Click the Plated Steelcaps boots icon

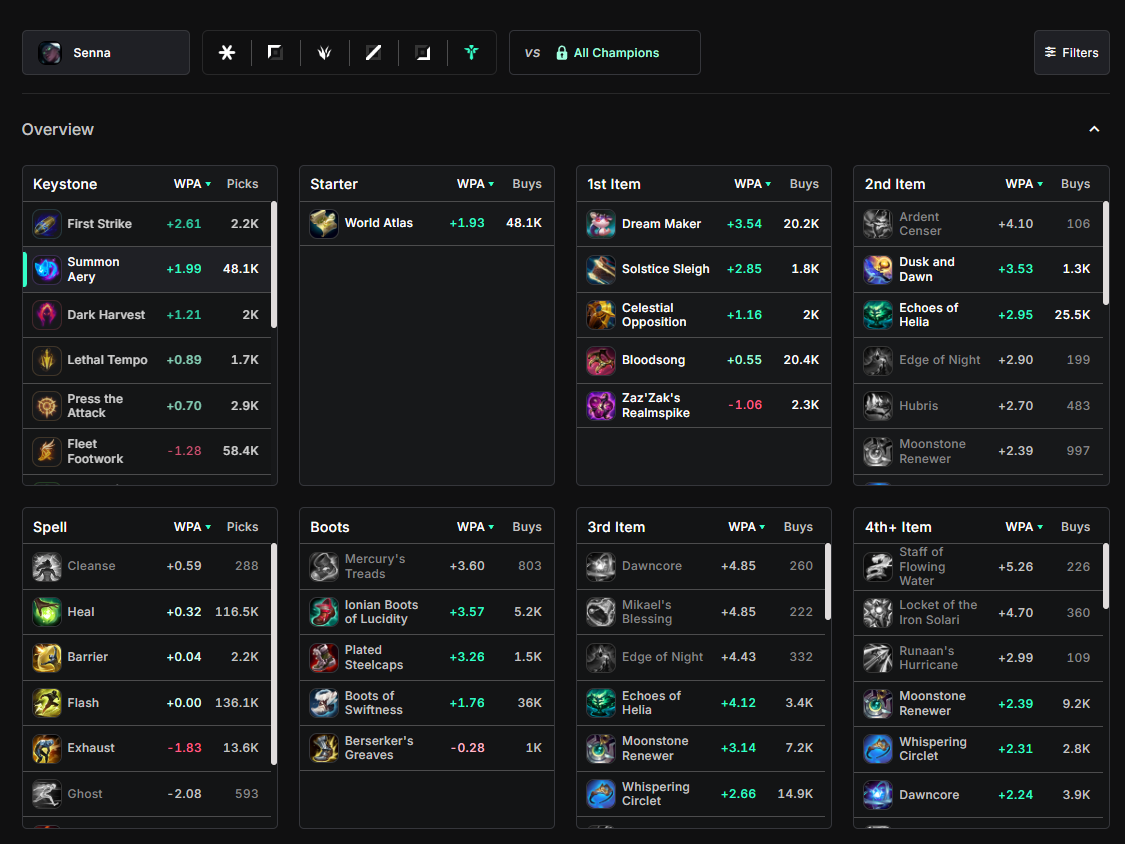pyautogui.click(x=324, y=657)
